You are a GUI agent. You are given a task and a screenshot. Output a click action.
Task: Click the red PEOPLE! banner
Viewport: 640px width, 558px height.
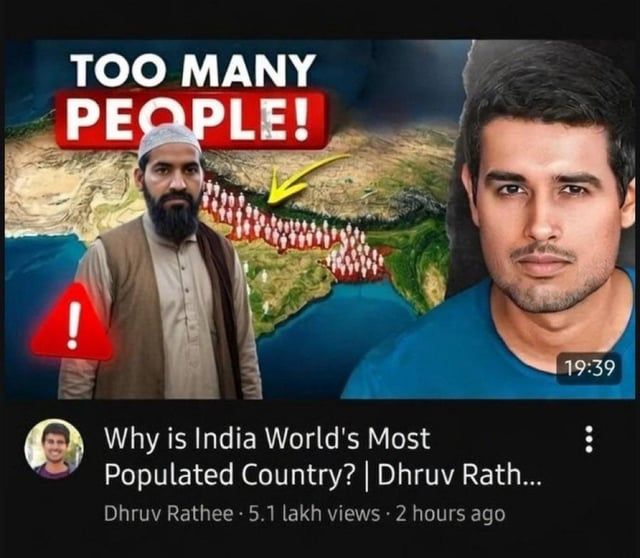pyautogui.click(x=191, y=120)
